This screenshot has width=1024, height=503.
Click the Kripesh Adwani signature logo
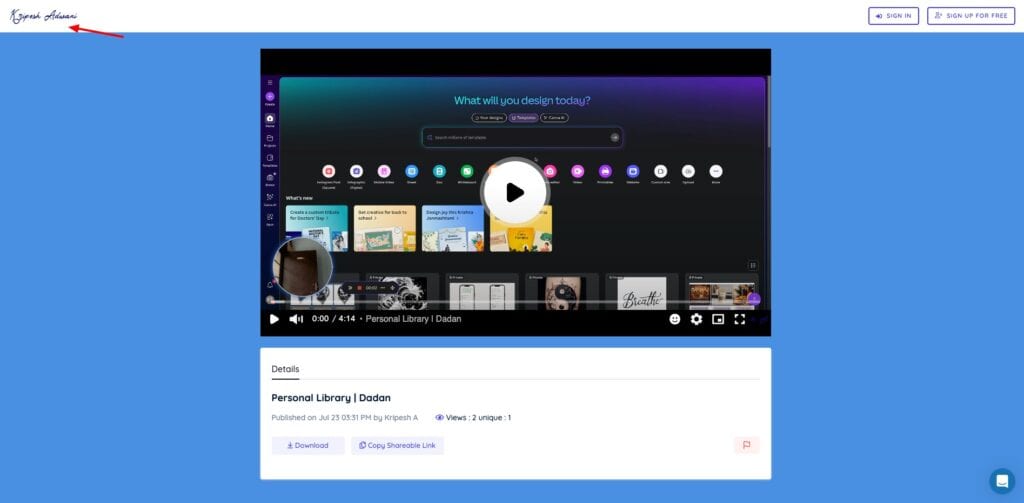tap(44, 16)
